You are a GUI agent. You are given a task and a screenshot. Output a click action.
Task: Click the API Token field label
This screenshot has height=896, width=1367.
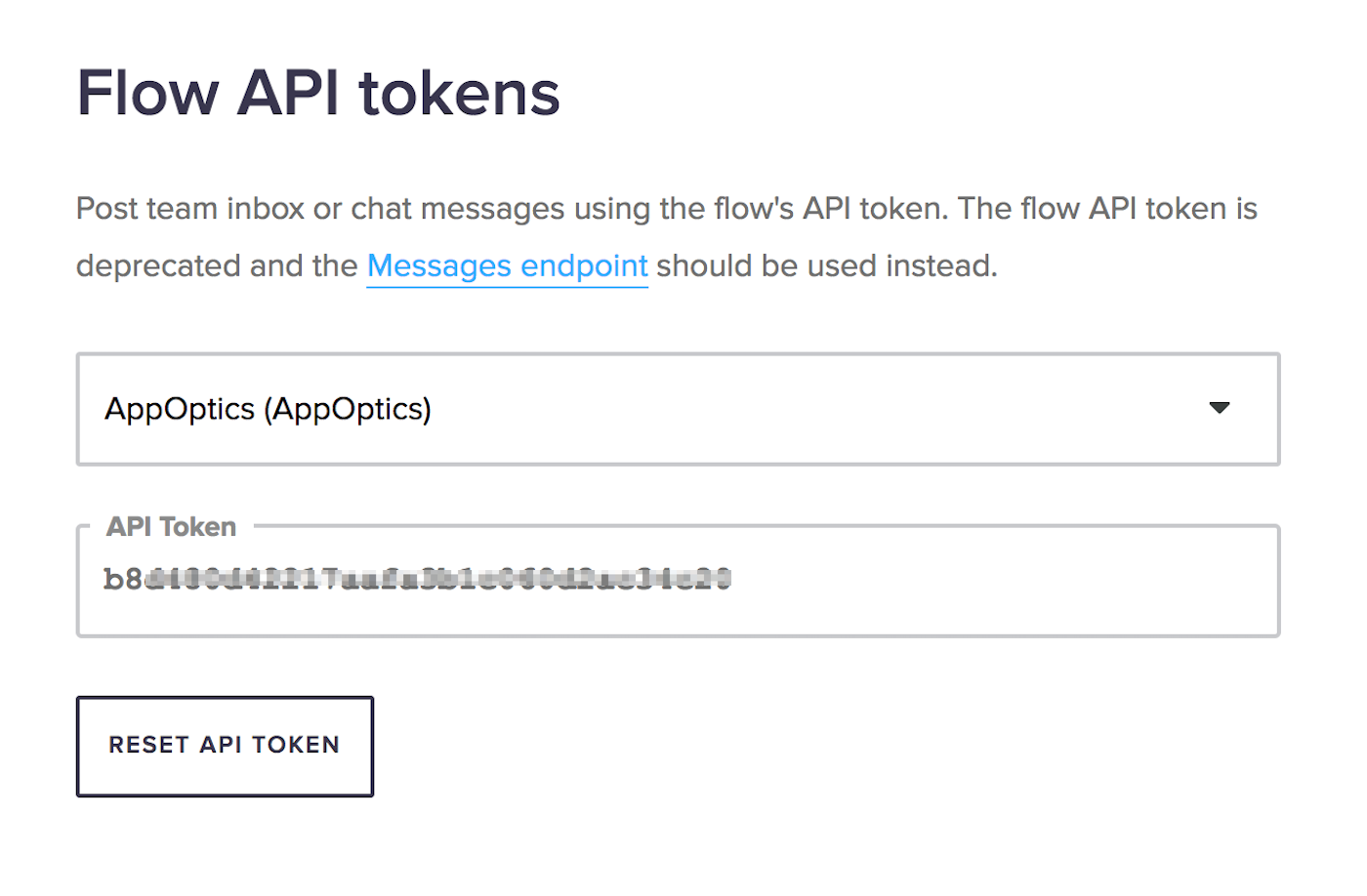click(x=170, y=526)
